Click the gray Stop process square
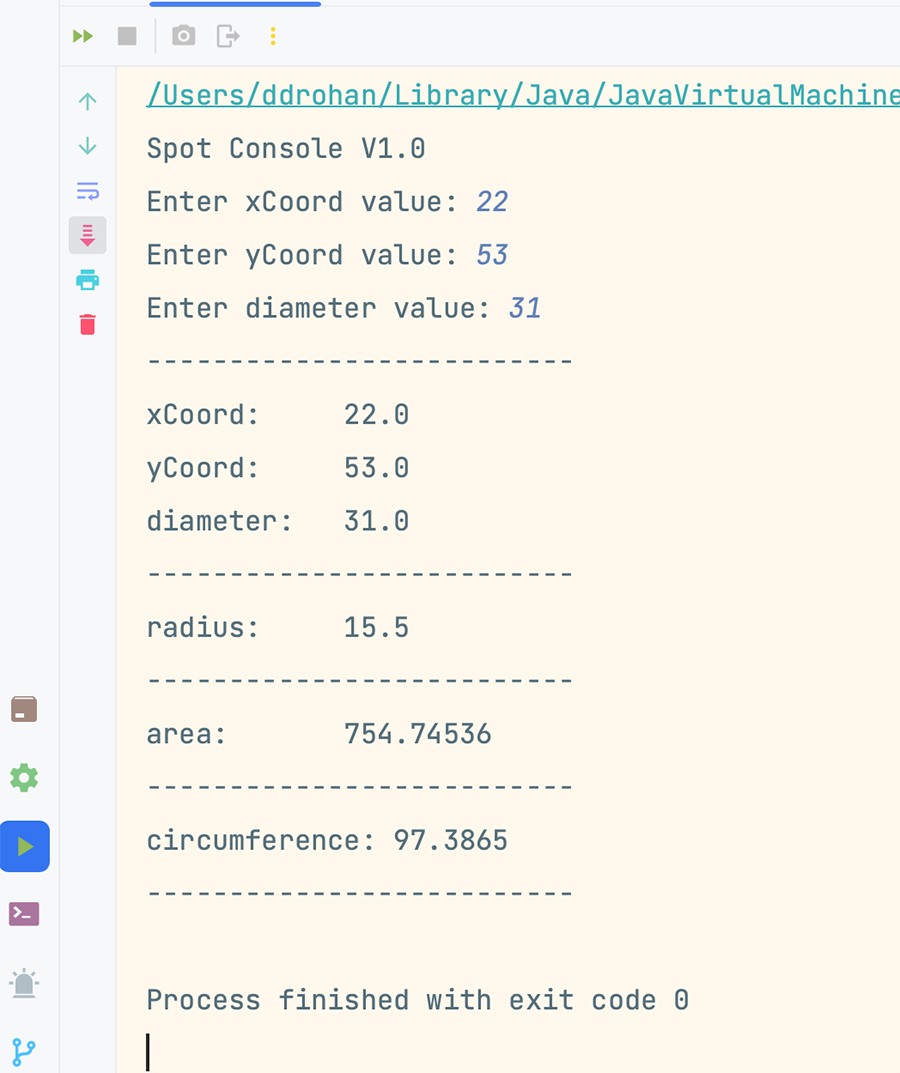The height and width of the screenshot is (1073, 900). coord(127,37)
